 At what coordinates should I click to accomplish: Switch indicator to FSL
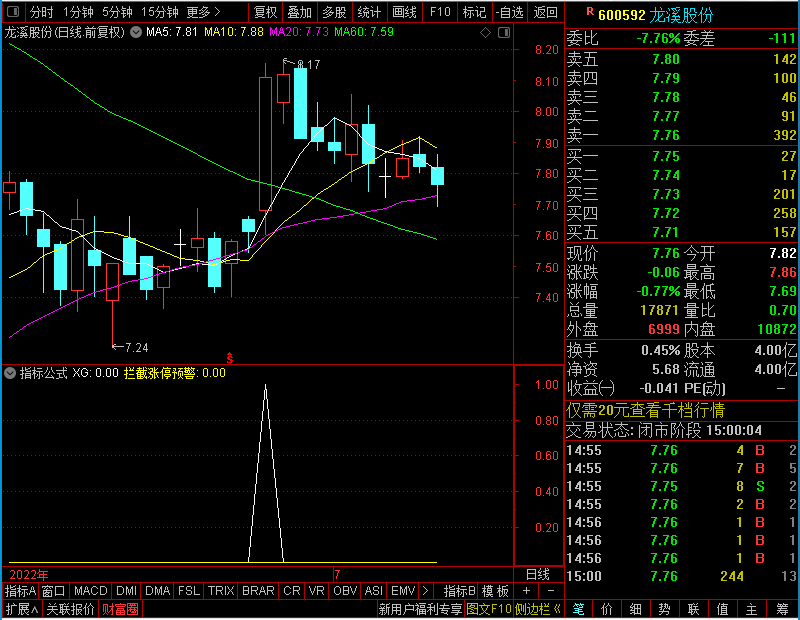[x=189, y=591]
